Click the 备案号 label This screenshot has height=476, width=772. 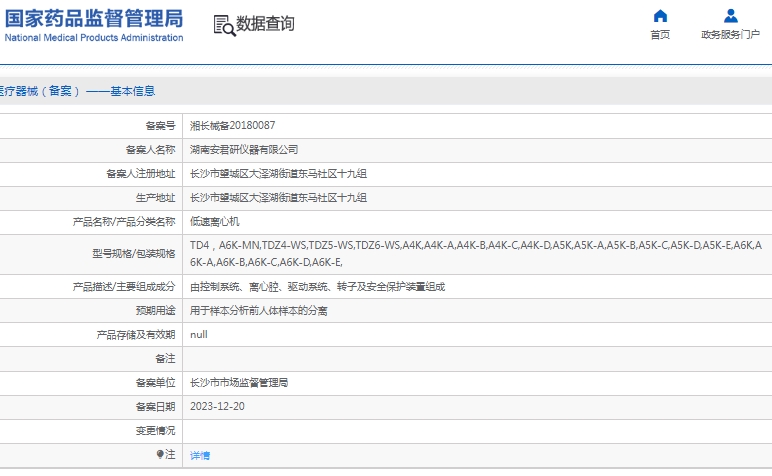coord(161,126)
